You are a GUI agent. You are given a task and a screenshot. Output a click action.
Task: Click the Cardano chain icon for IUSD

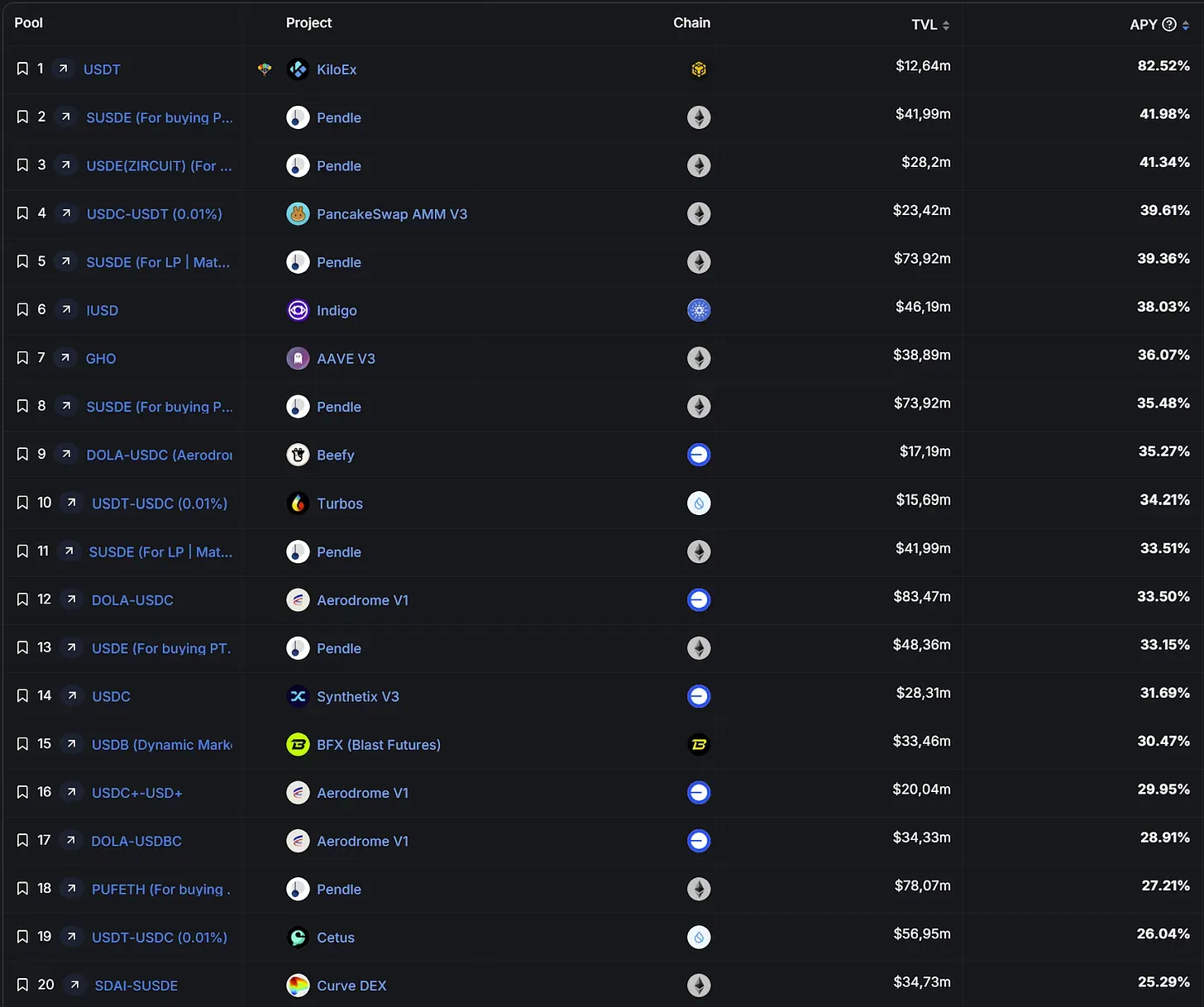coord(699,310)
